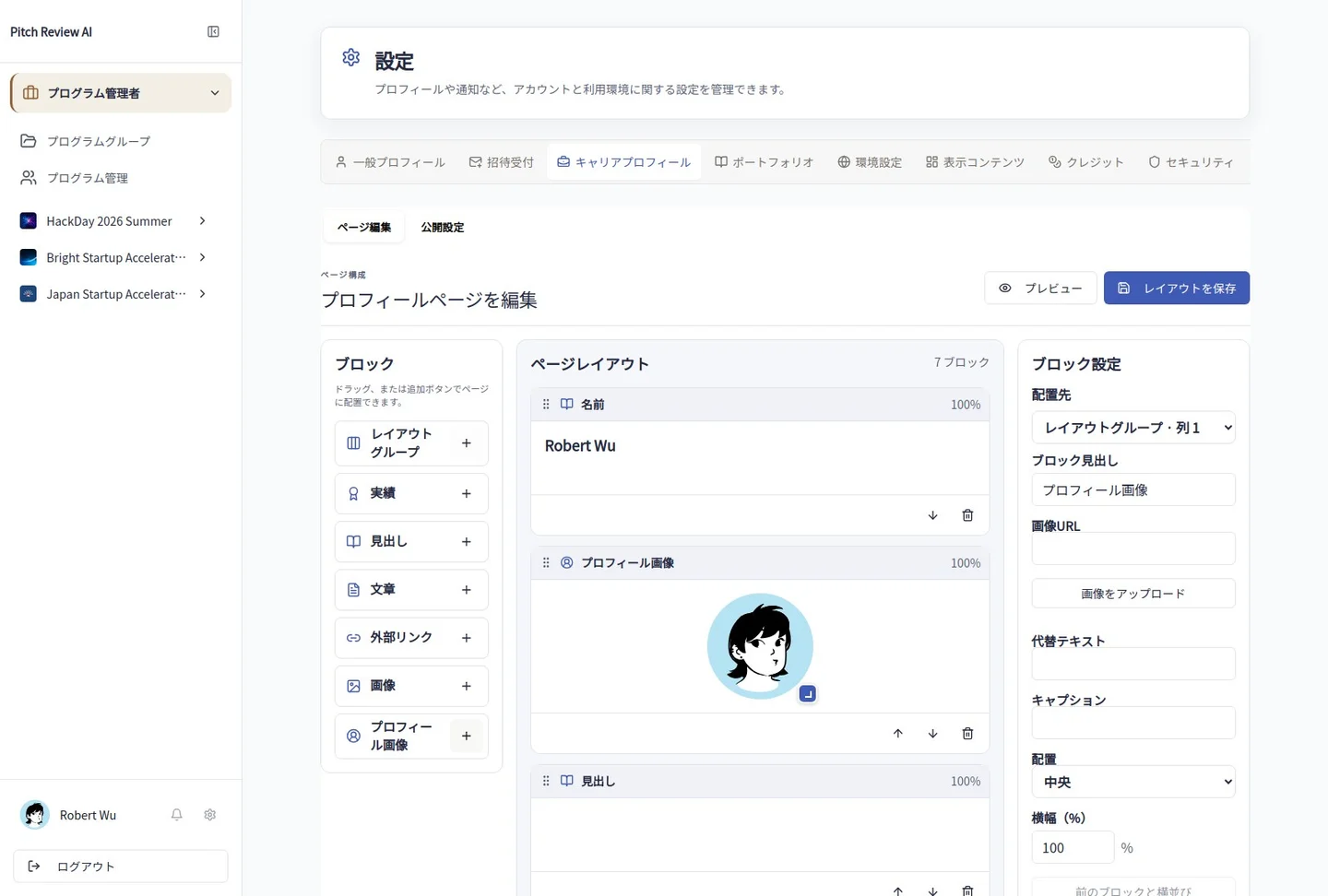Move the 見出し block up
The image size is (1328, 896).
pyautogui.click(x=897, y=890)
